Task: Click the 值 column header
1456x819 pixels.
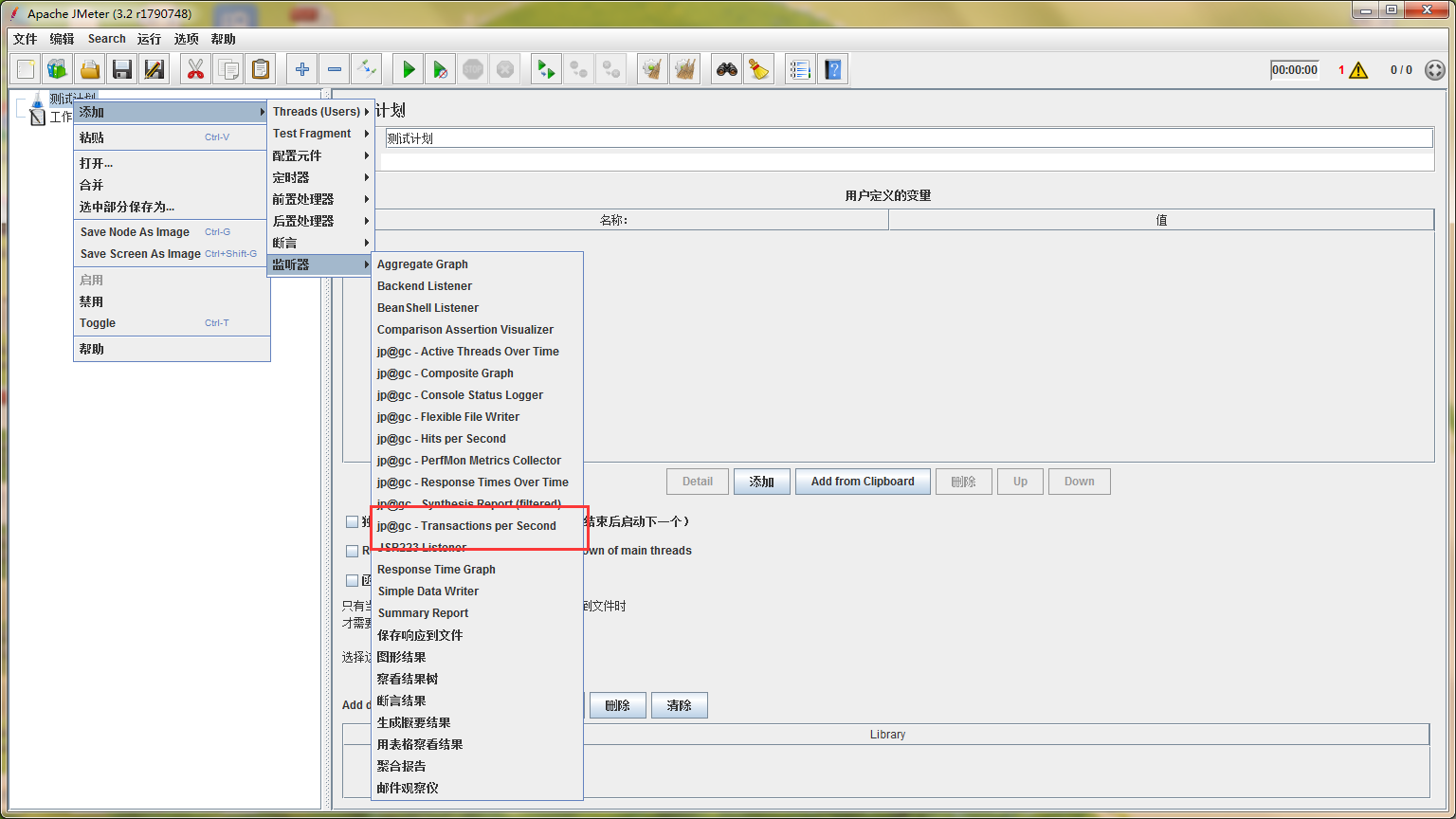Action: [1161, 220]
